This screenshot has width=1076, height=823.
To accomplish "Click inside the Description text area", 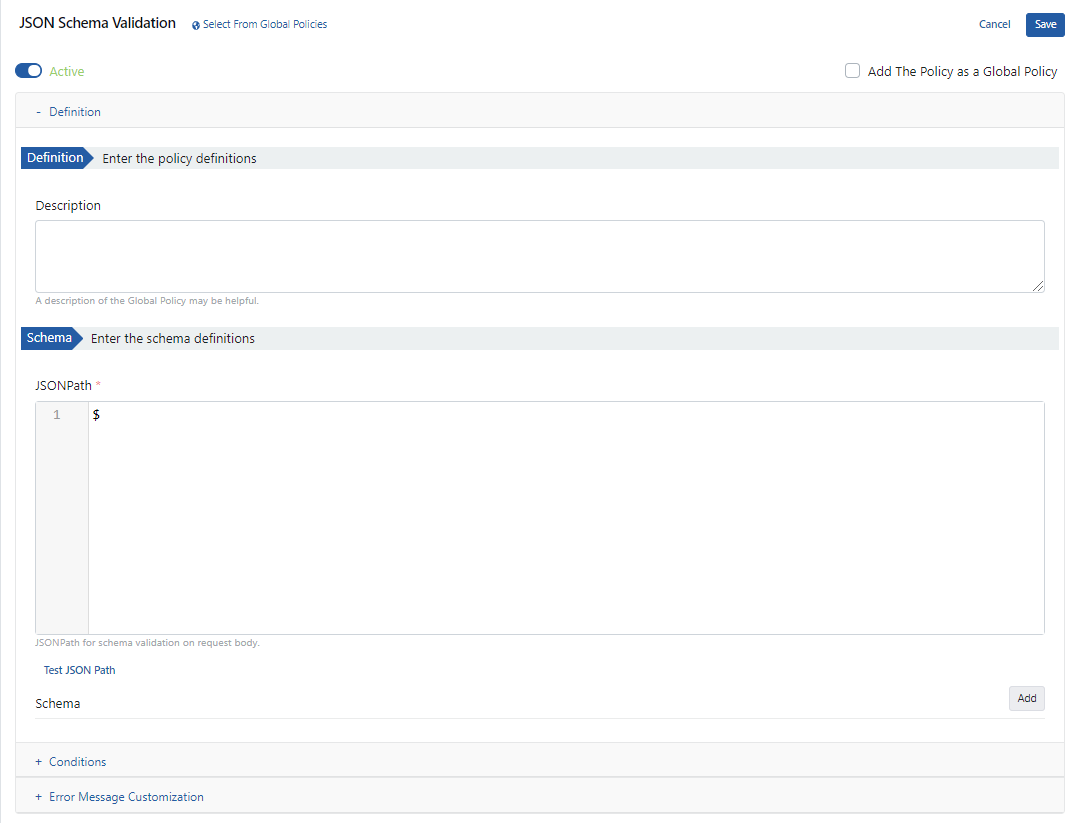I will pyautogui.click(x=540, y=255).
